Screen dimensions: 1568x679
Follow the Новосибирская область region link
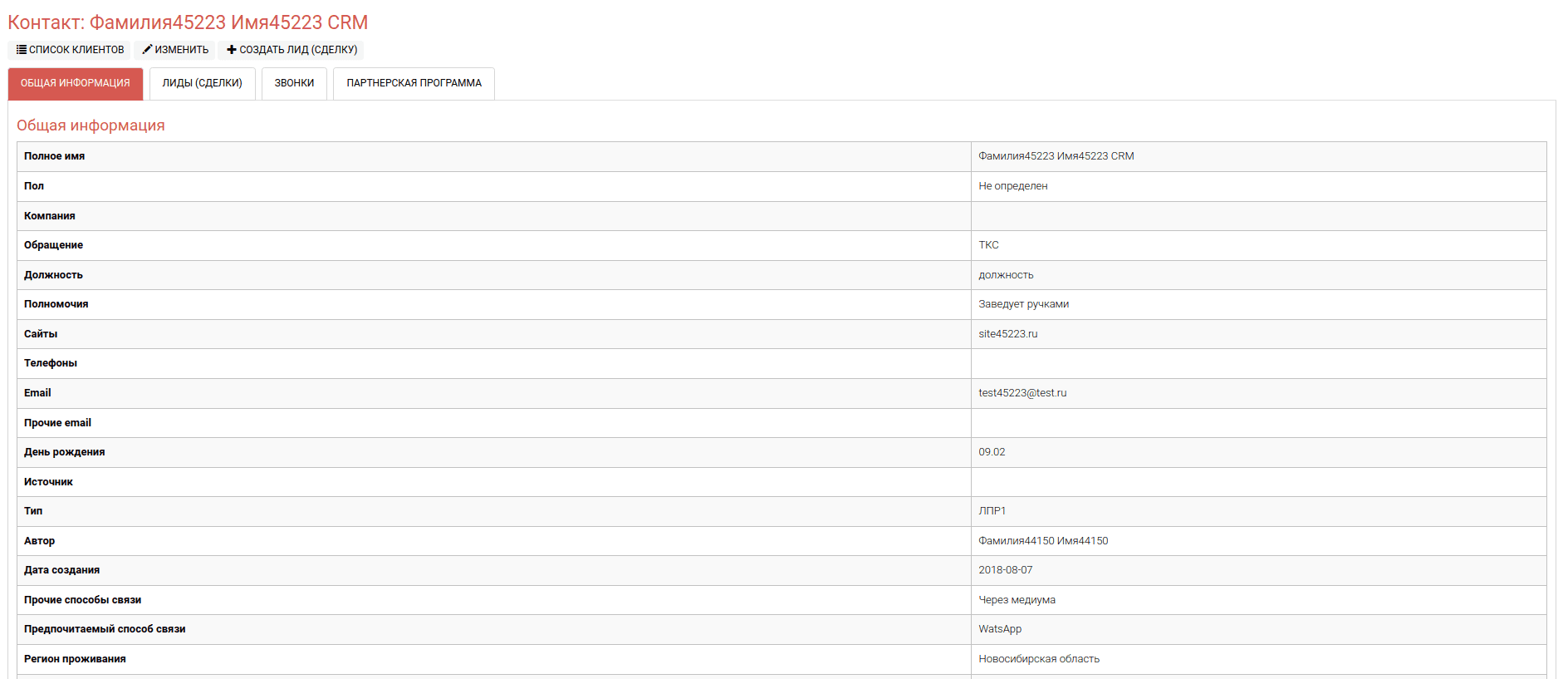(x=1038, y=659)
